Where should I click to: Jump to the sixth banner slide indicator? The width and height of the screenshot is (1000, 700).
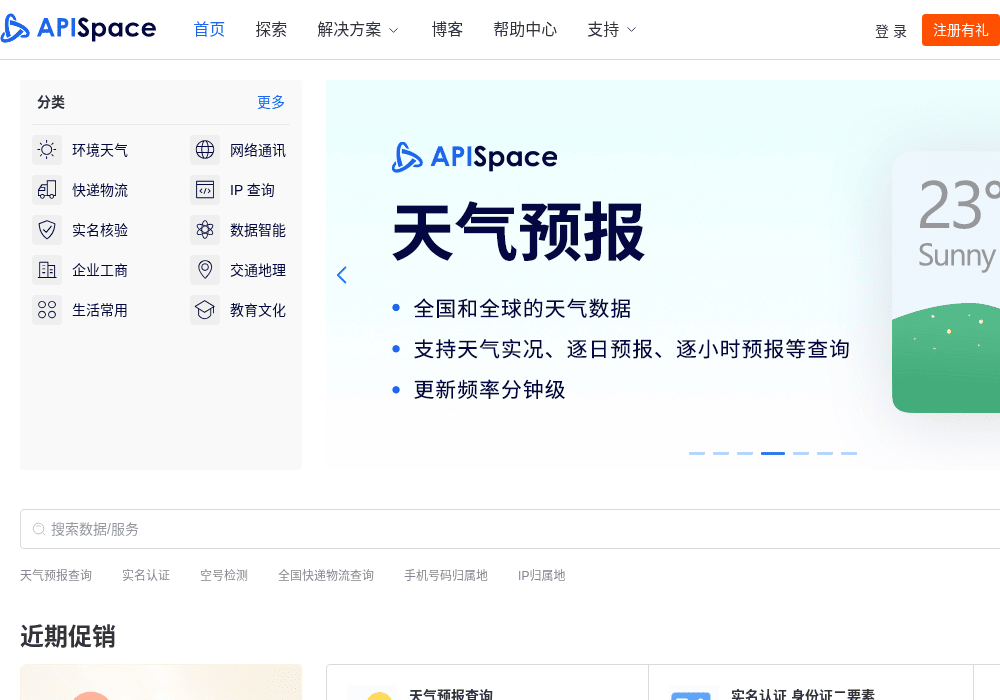point(825,453)
